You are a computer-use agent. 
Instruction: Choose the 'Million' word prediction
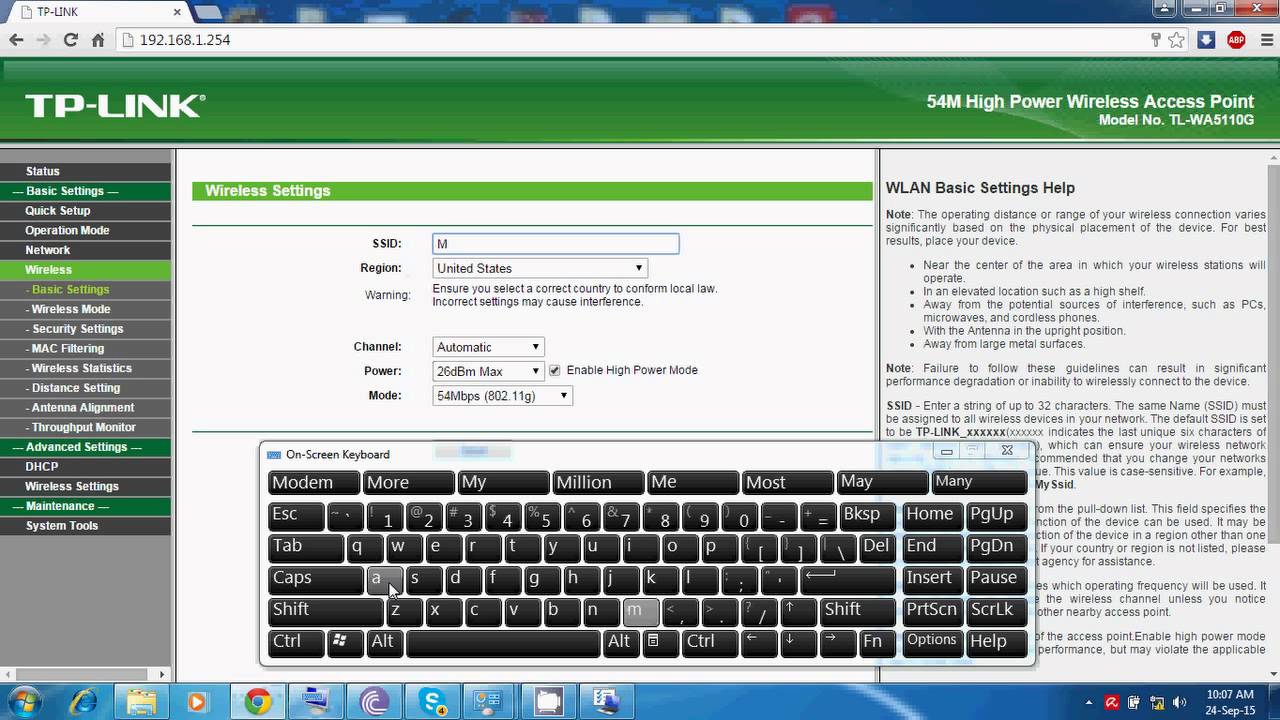coord(598,483)
